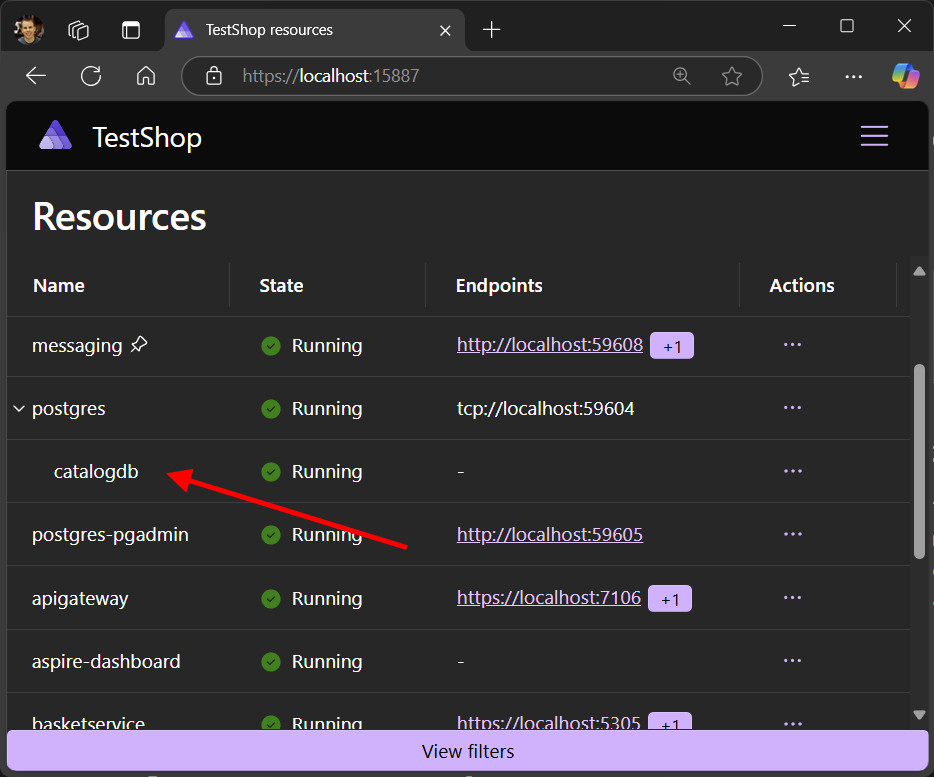Open the actions menu for postgres
This screenshot has width=934, height=777.
(x=792, y=408)
